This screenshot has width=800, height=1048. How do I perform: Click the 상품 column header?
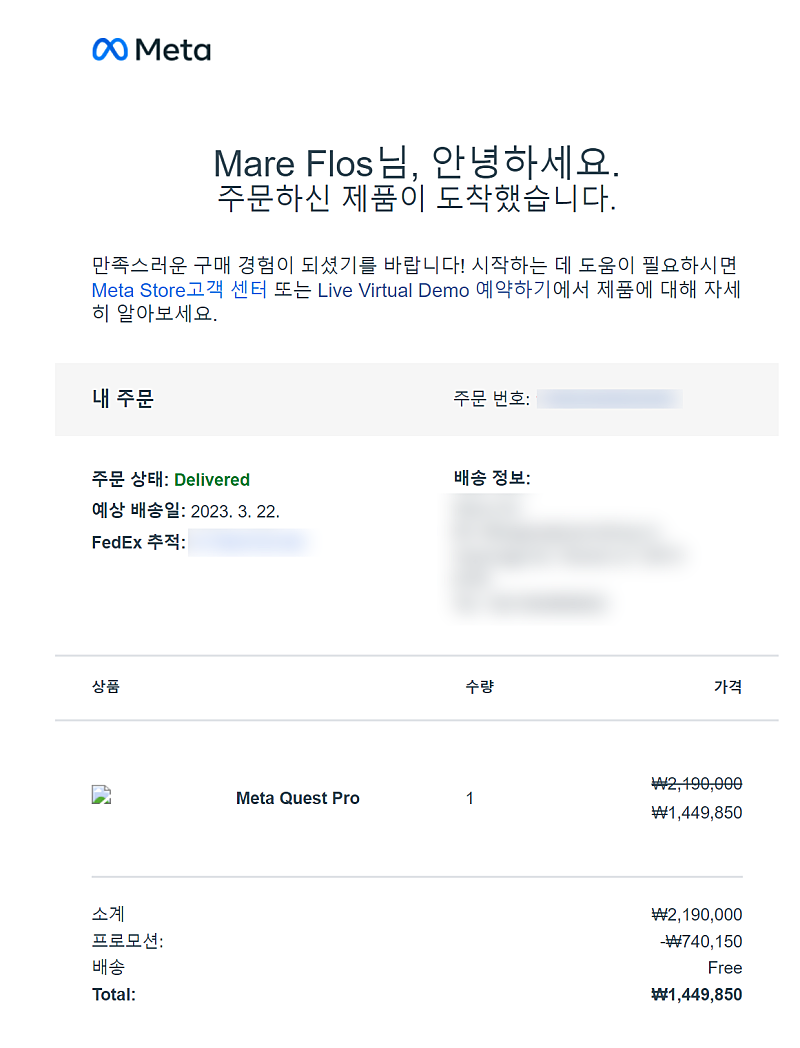(x=105, y=687)
